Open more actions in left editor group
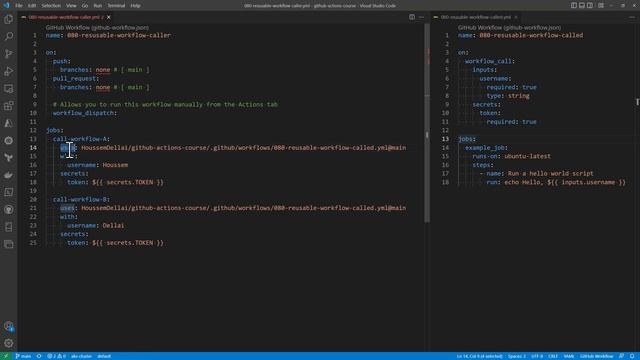Image resolution: width=640 pixels, height=360 pixels. pyautogui.click(x=422, y=17)
